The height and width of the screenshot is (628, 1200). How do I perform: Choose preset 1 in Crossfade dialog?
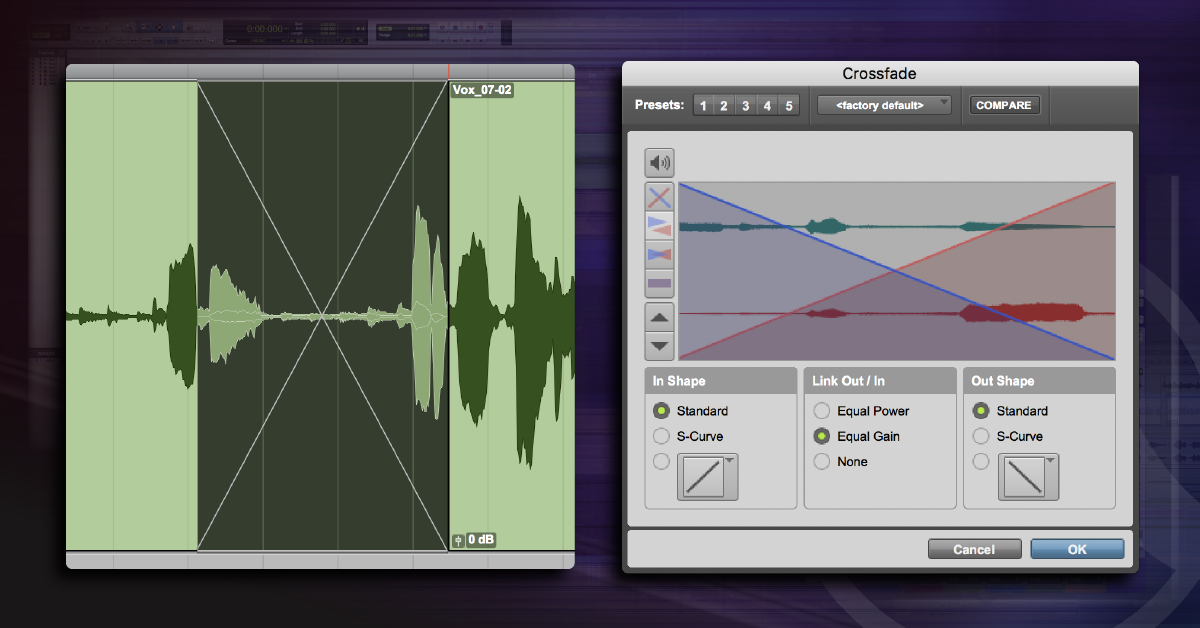[703, 105]
